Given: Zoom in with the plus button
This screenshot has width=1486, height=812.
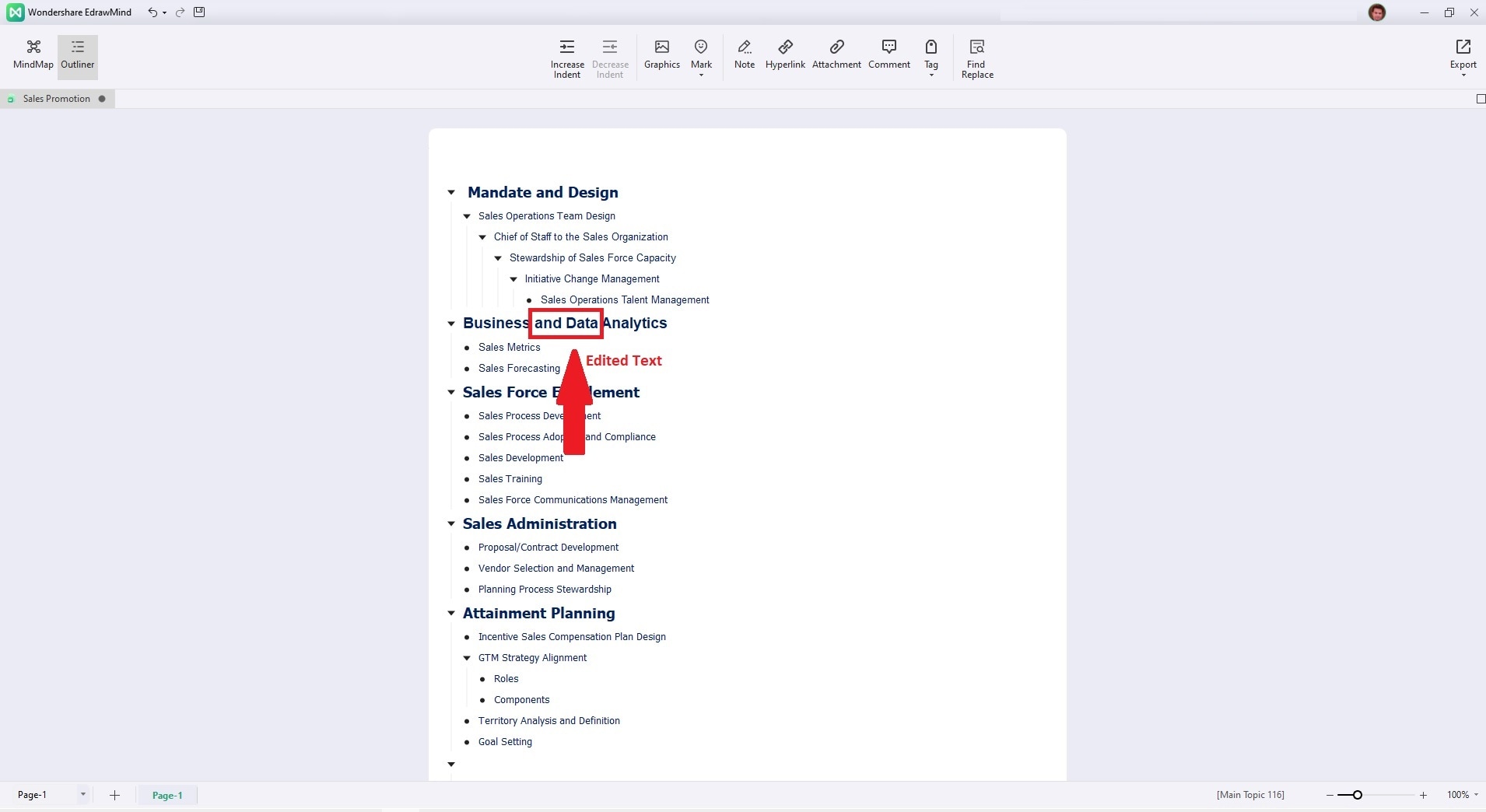Looking at the screenshot, I should [x=1423, y=795].
